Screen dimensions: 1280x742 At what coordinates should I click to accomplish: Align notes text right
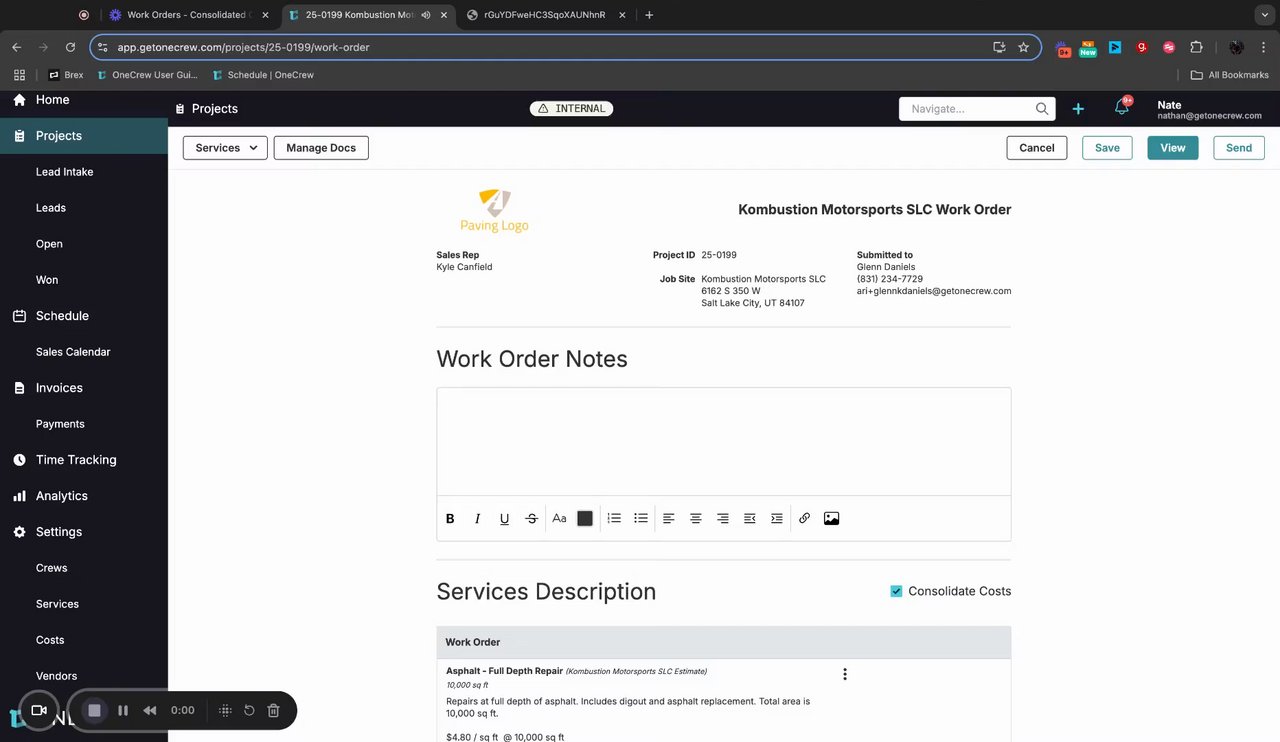pyautogui.click(x=723, y=518)
